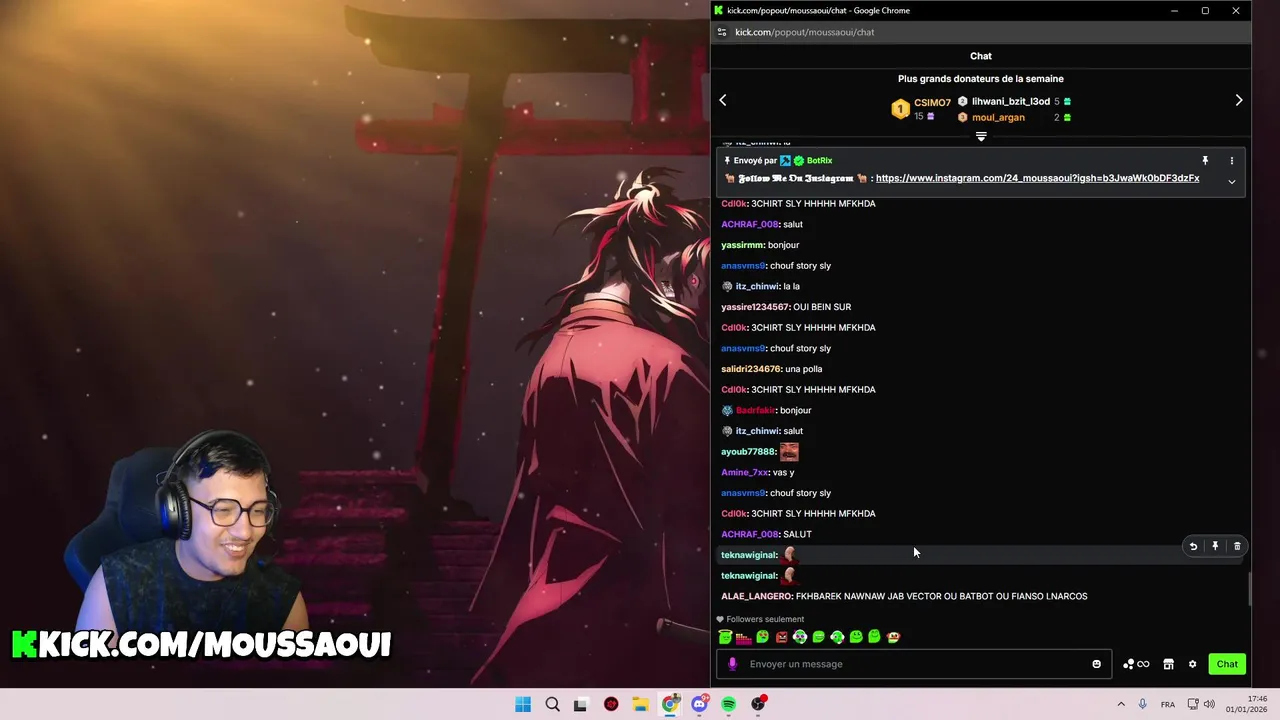Insert the pink equalizer bars emote
The height and width of the screenshot is (720, 1280).
[743, 637]
